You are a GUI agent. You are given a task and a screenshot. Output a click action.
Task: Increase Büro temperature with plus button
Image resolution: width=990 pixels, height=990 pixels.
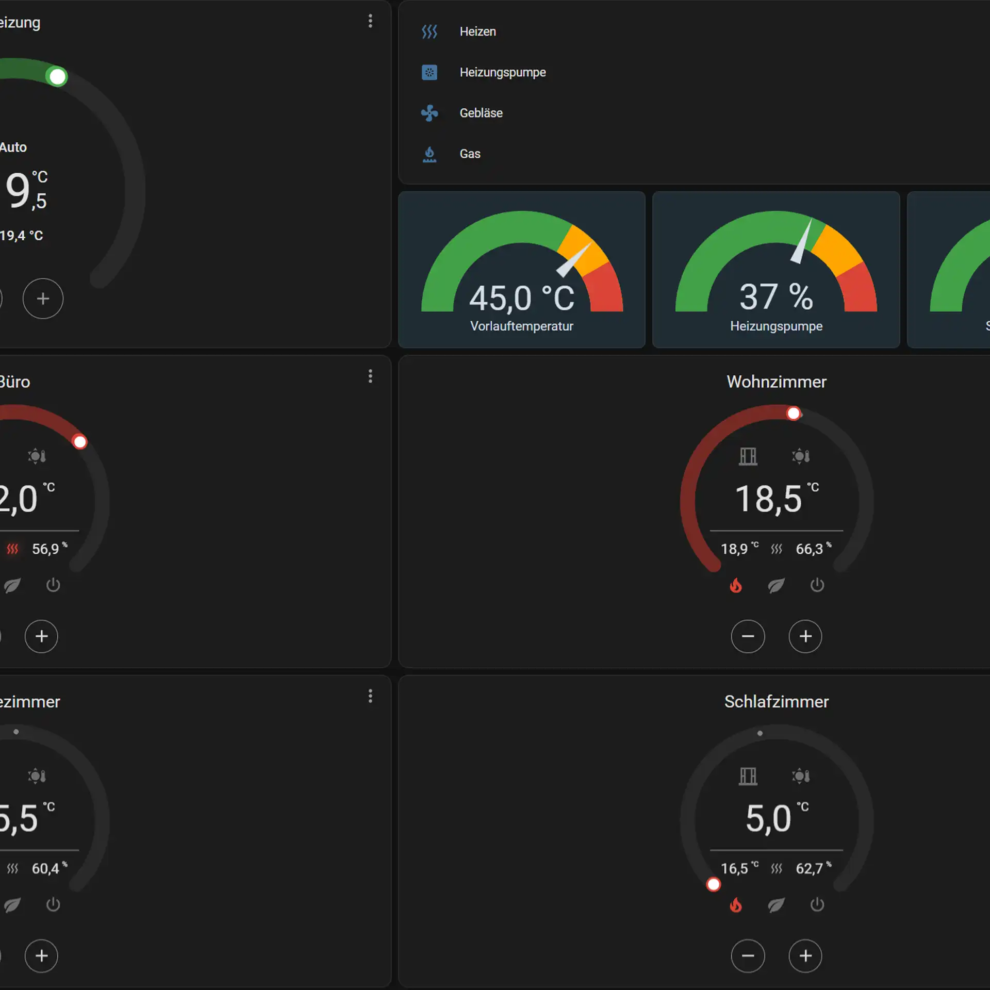point(42,636)
